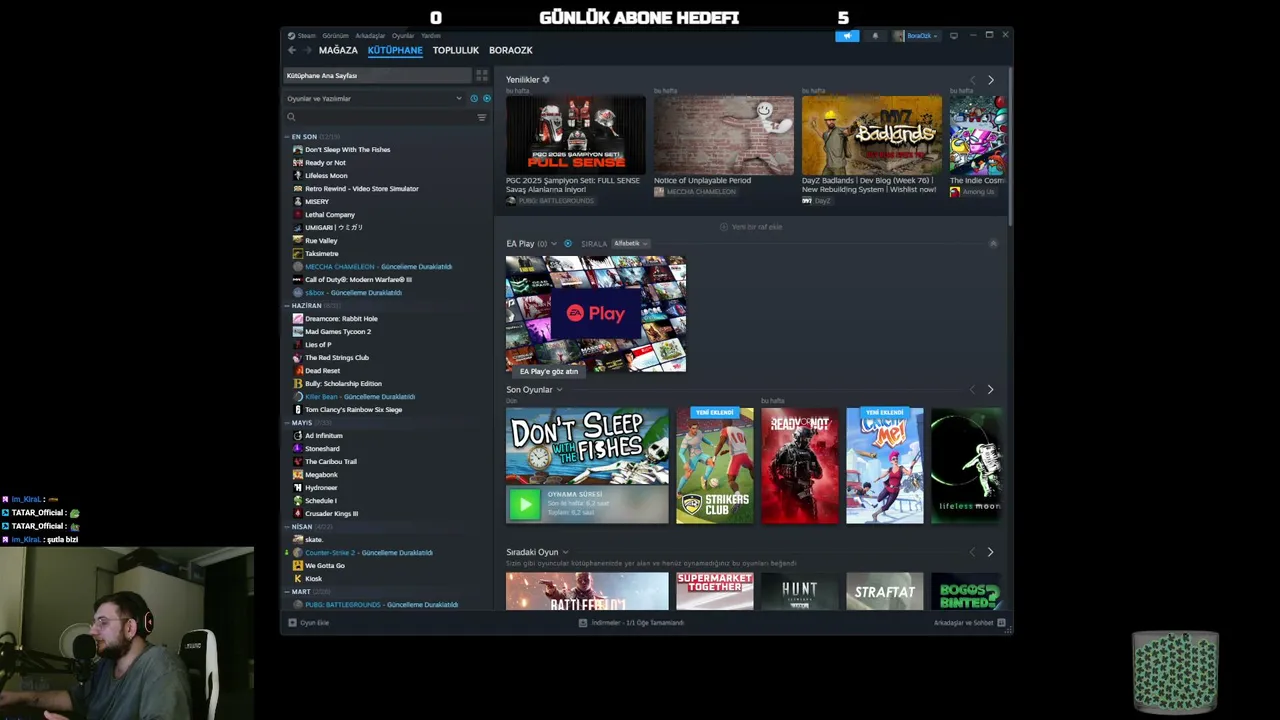
Task: Click the Steam announcements megaphone icon
Action: coord(847,36)
